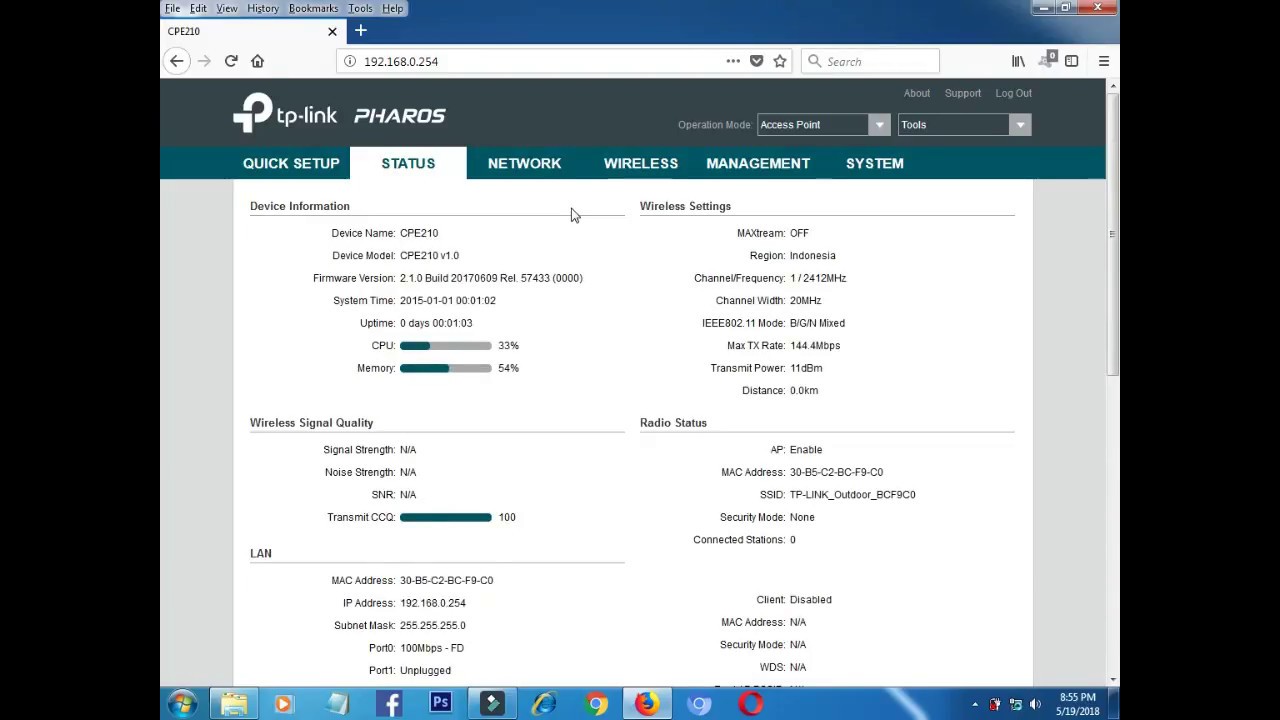Click the CPU usage bar
Image resolution: width=1280 pixels, height=720 pixels.
446,346
